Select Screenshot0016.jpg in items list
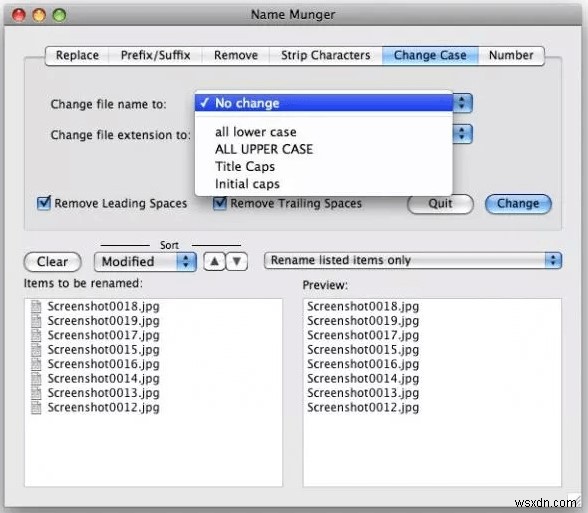The image size is (588, 513). coord(104,364)
